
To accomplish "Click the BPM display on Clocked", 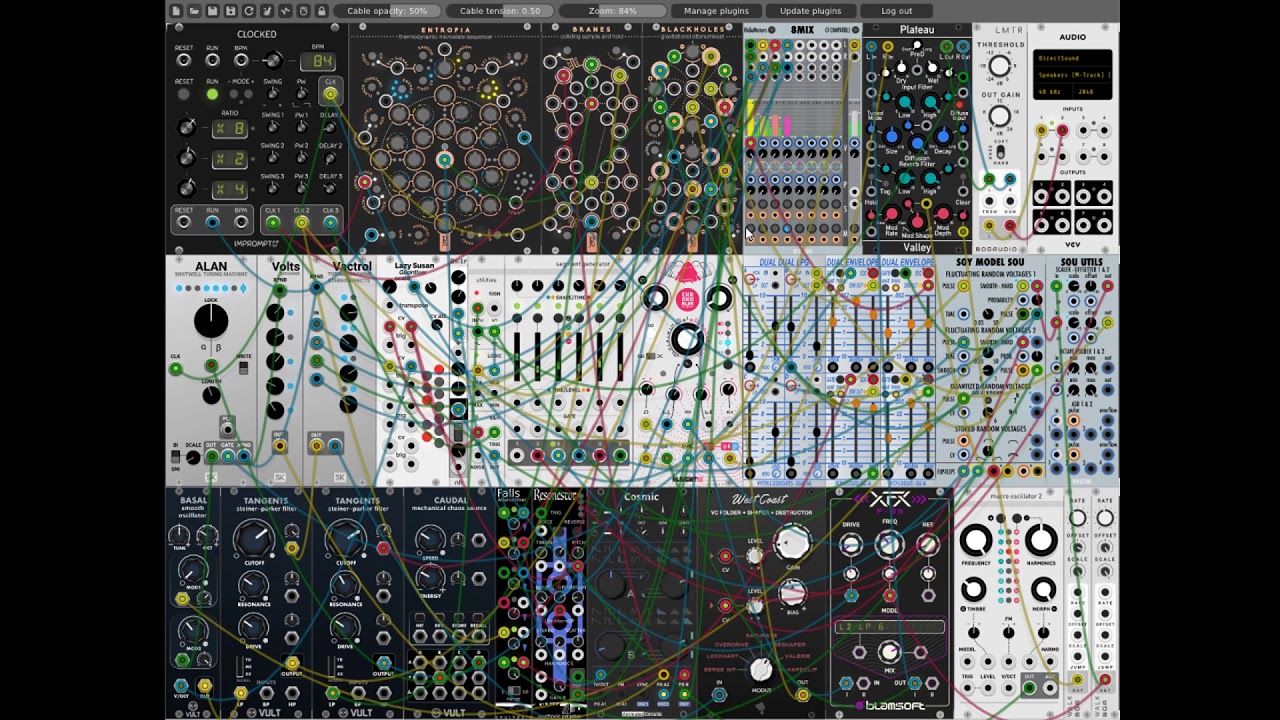I will [x=316, y=62].
